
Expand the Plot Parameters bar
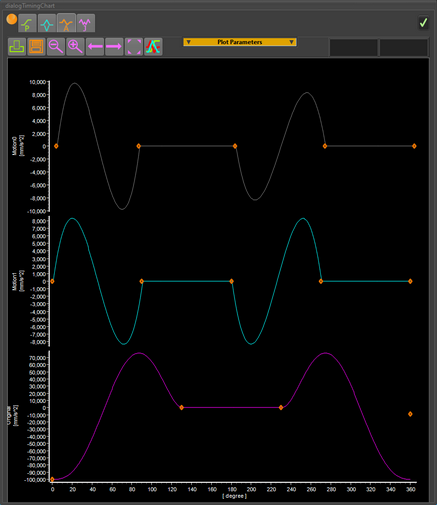240,42
